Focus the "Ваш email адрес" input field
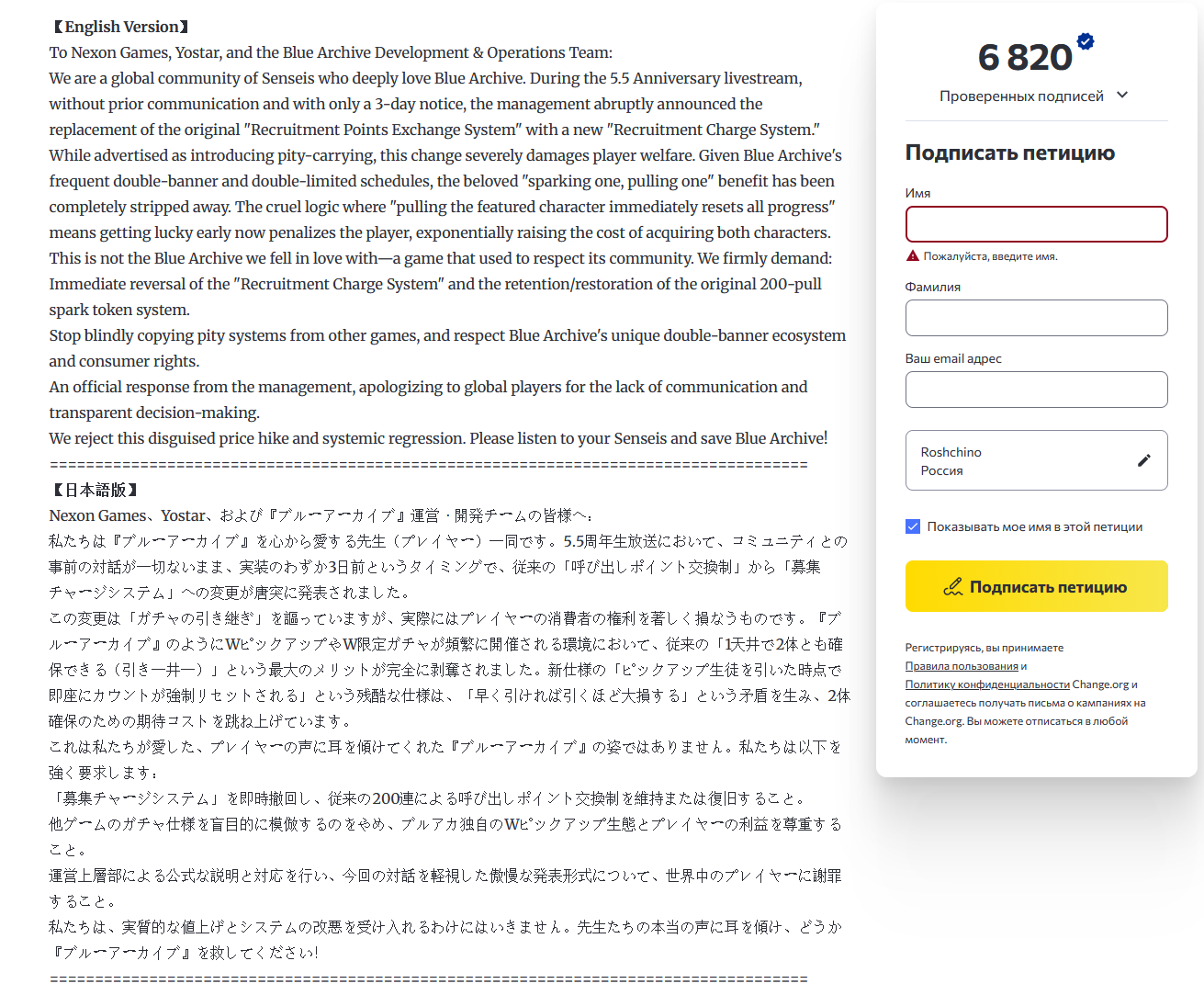This screenshot has height=995, width=1204. pos(1037,390)
